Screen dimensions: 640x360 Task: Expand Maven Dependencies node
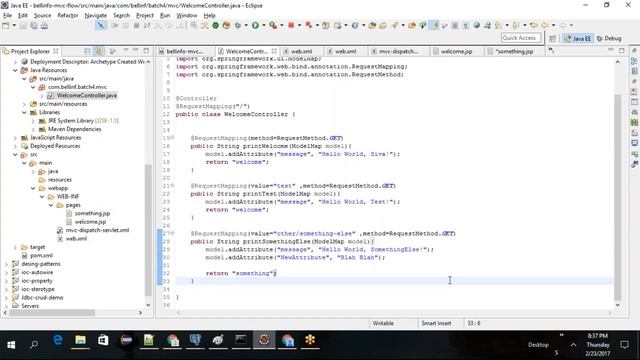33,129
